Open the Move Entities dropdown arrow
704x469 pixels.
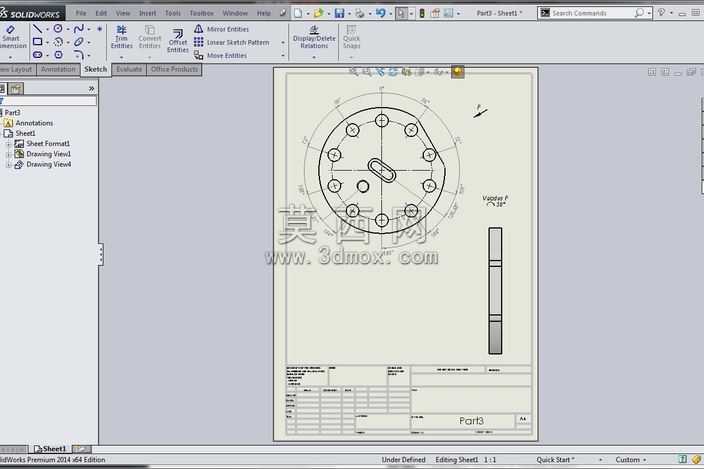pos(283,55)
